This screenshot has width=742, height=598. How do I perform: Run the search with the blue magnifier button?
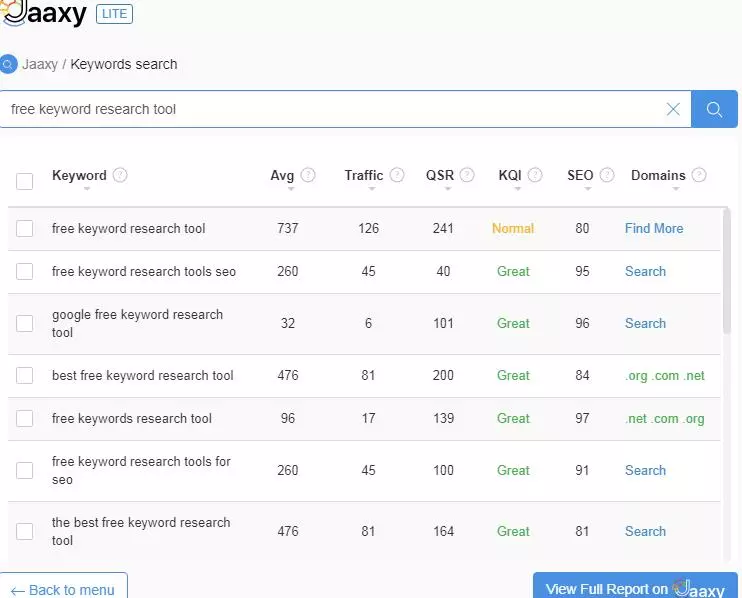pos(714,109)
